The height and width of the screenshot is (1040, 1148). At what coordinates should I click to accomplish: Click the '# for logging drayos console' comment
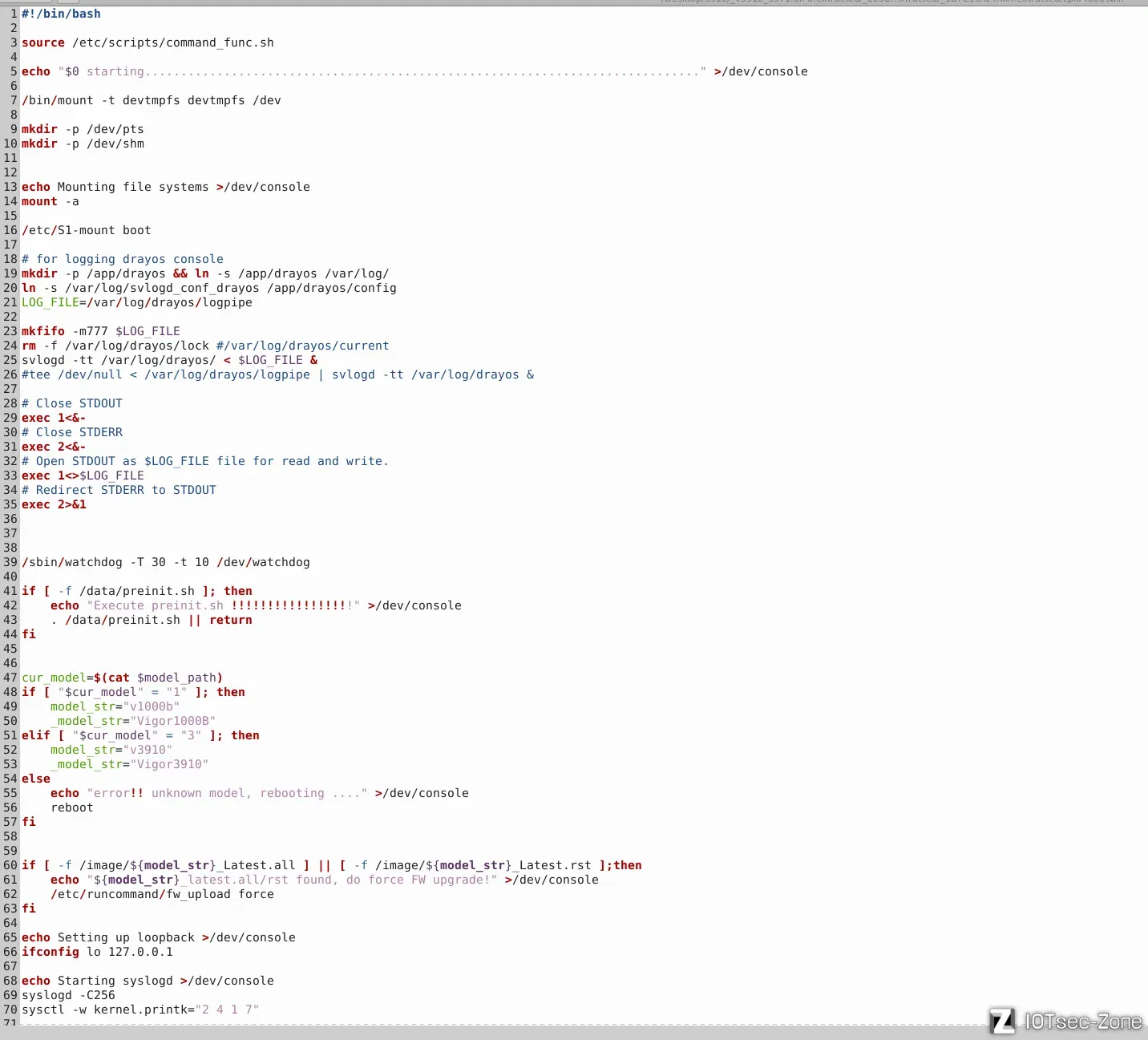pyautogui.click(x=122, y=259)
